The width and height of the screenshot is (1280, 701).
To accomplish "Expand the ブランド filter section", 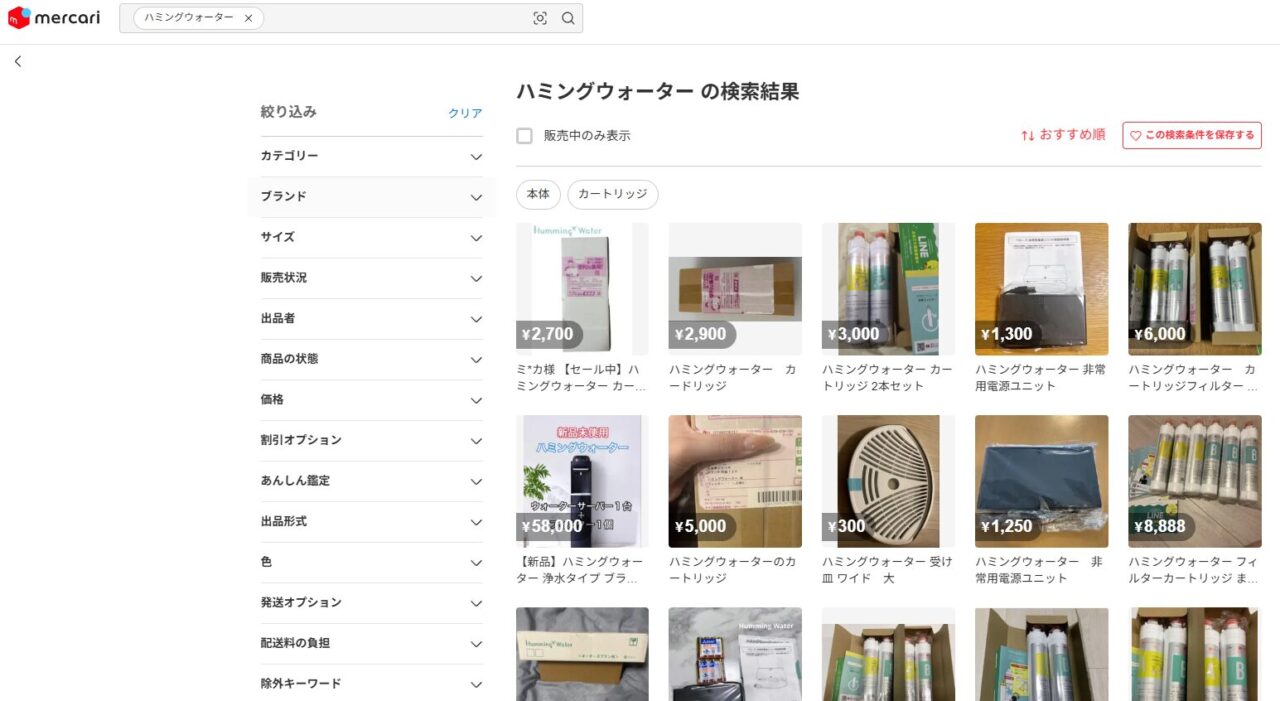I will click(x=371, y=197).
